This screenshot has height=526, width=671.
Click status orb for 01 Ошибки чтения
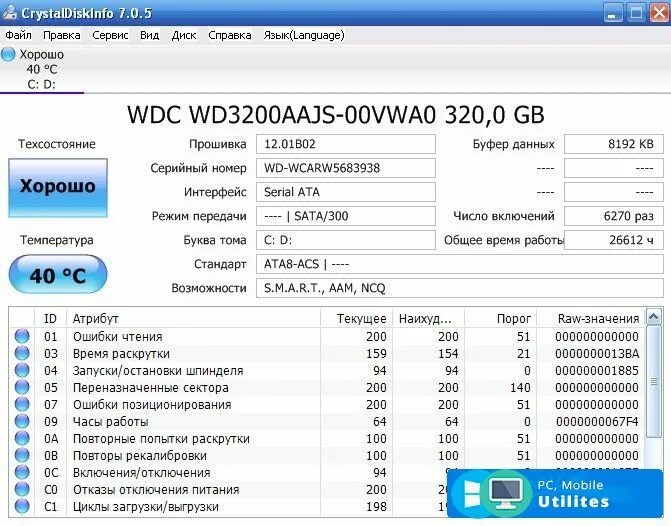[x=22, y=336]
